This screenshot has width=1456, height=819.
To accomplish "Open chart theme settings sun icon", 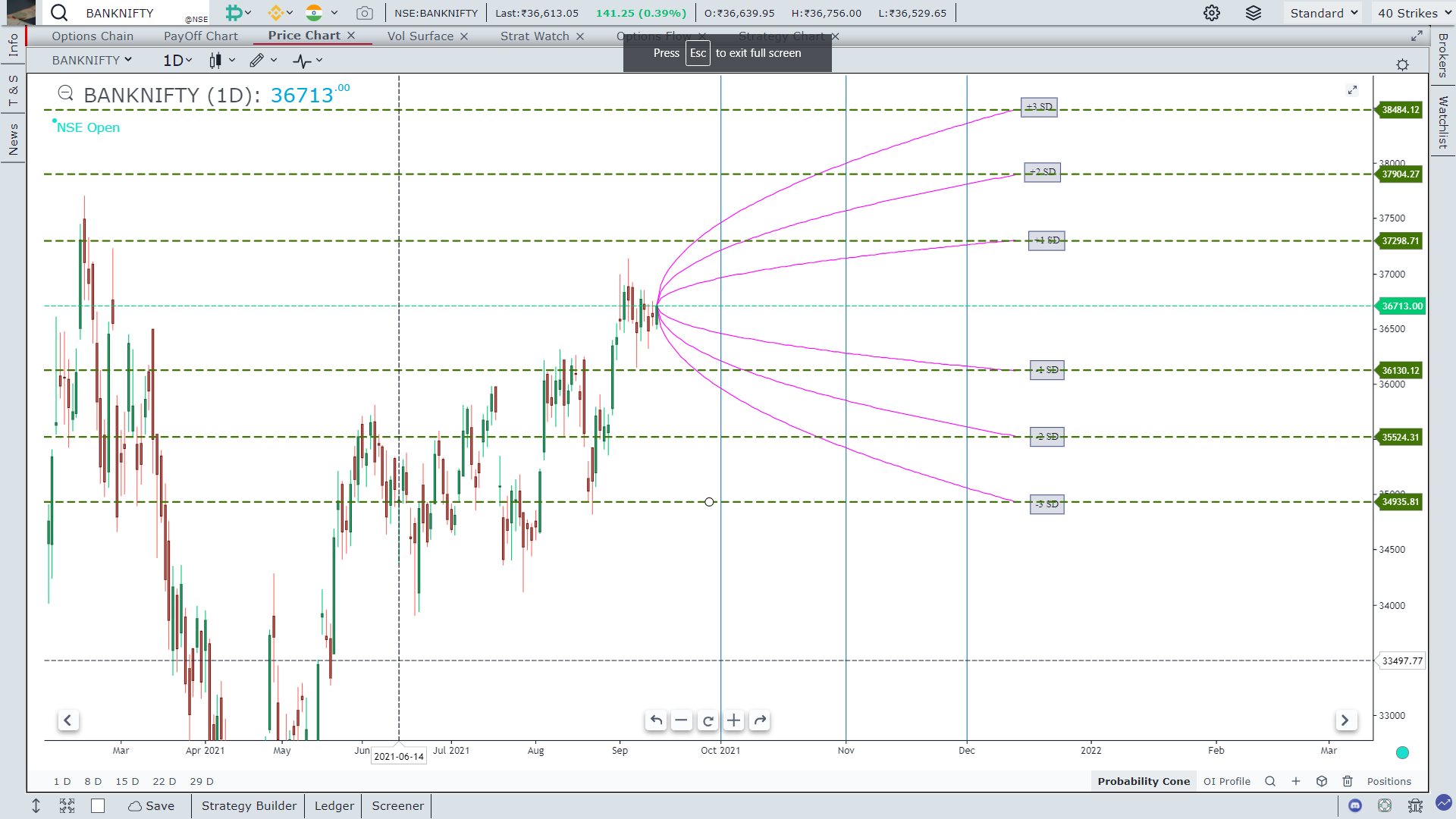I will 1402,65.
